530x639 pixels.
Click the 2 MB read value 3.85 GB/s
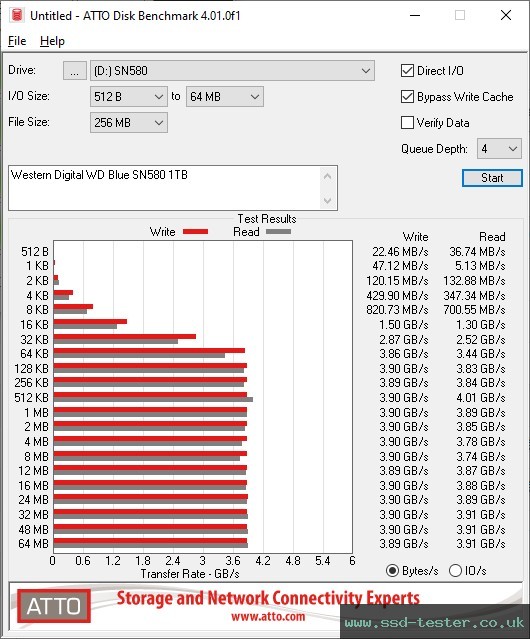pyautogui.click(x=481, y=427)
